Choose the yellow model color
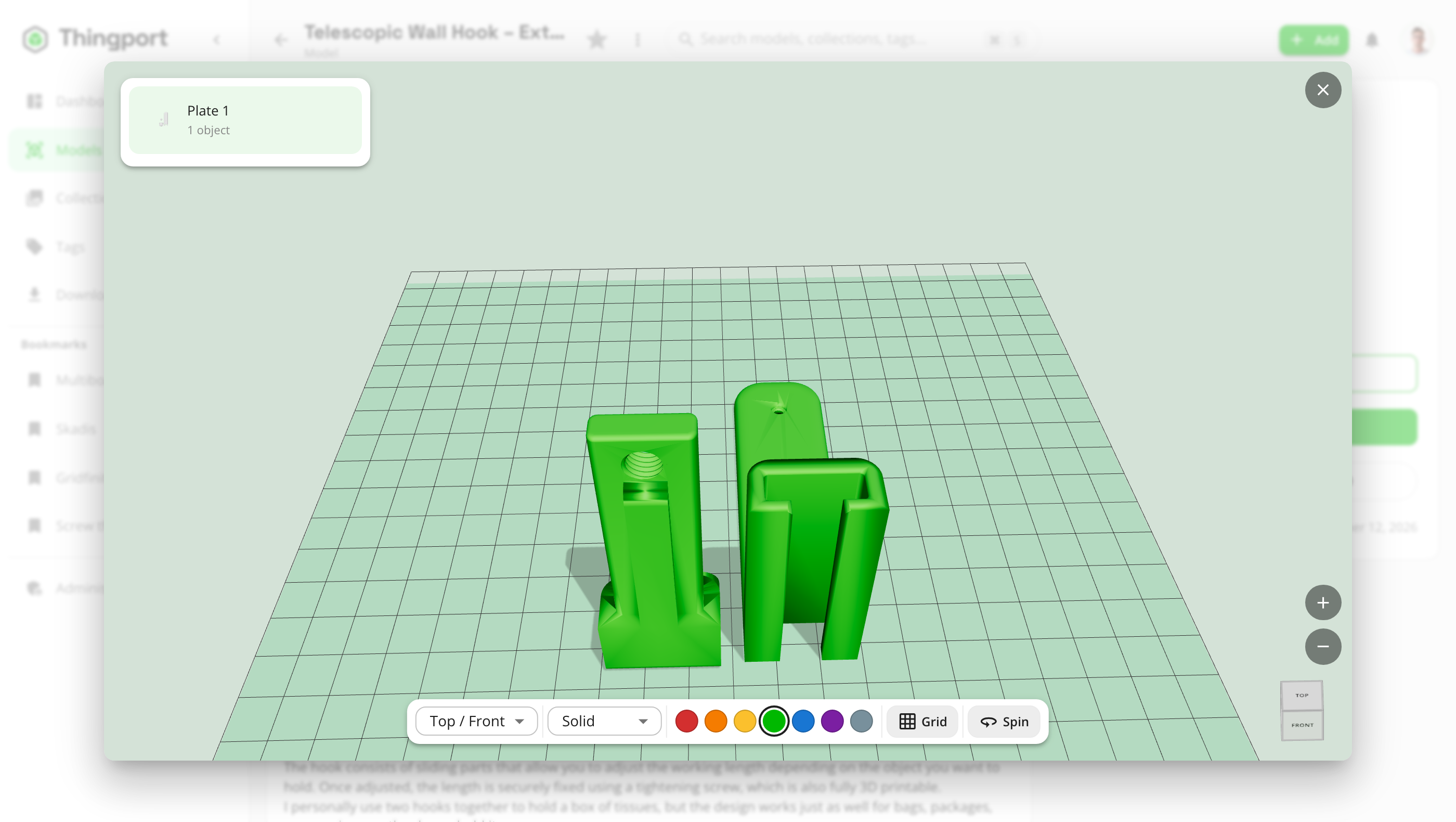1456x822 pixels. click(745, 721)
